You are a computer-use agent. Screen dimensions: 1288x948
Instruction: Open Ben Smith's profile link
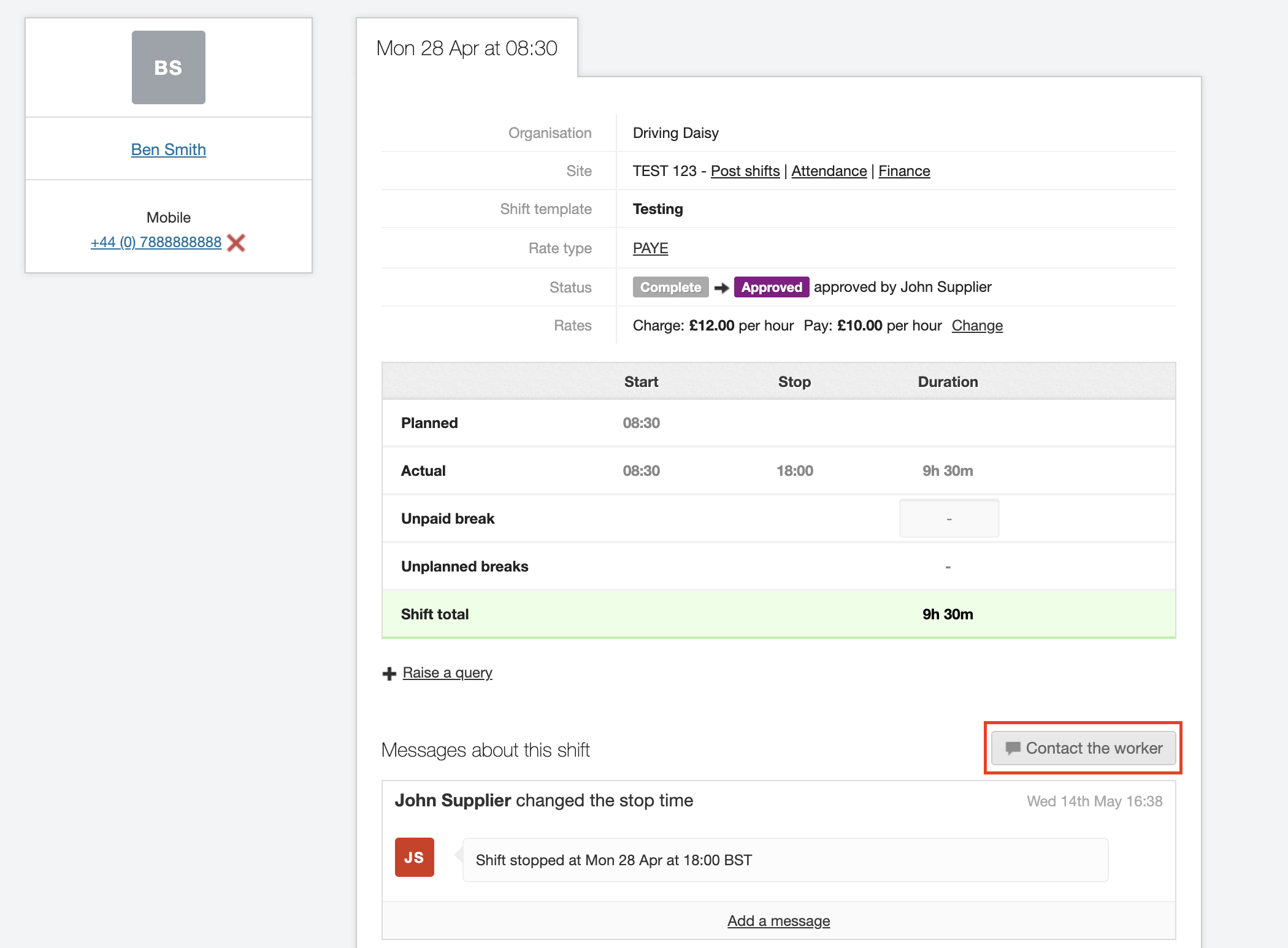pos(168,150)
